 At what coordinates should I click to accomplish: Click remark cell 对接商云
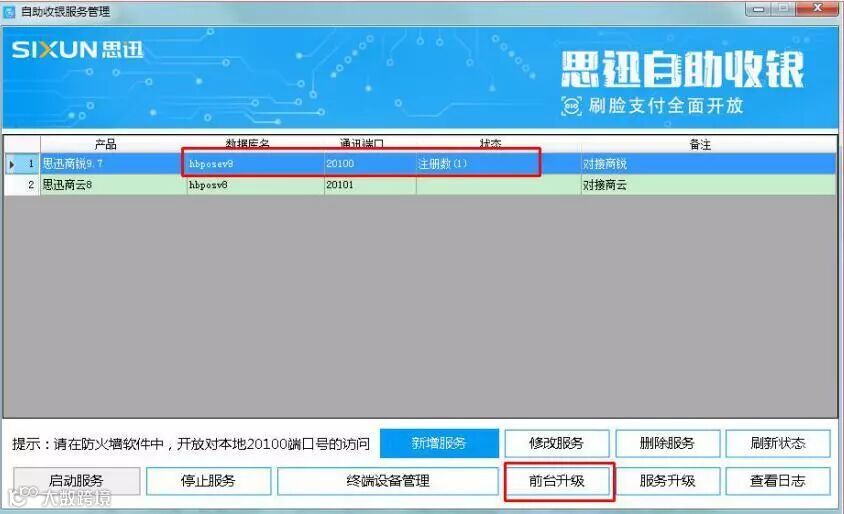(x=708, y=185)
